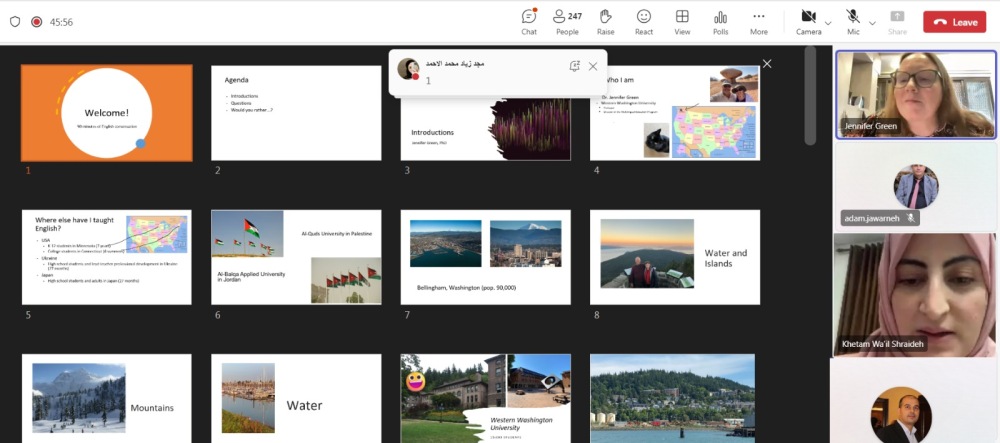The image size is (1000, 443).
Task: Expand the Camera options arrow
Action: [832, 22]
